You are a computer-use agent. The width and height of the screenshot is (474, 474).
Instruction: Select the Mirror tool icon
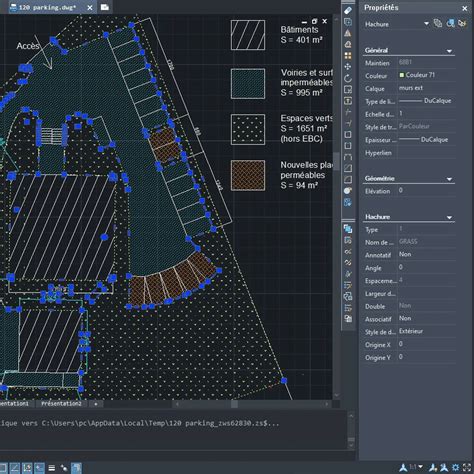pyautogui.click(x=348, y=33)
